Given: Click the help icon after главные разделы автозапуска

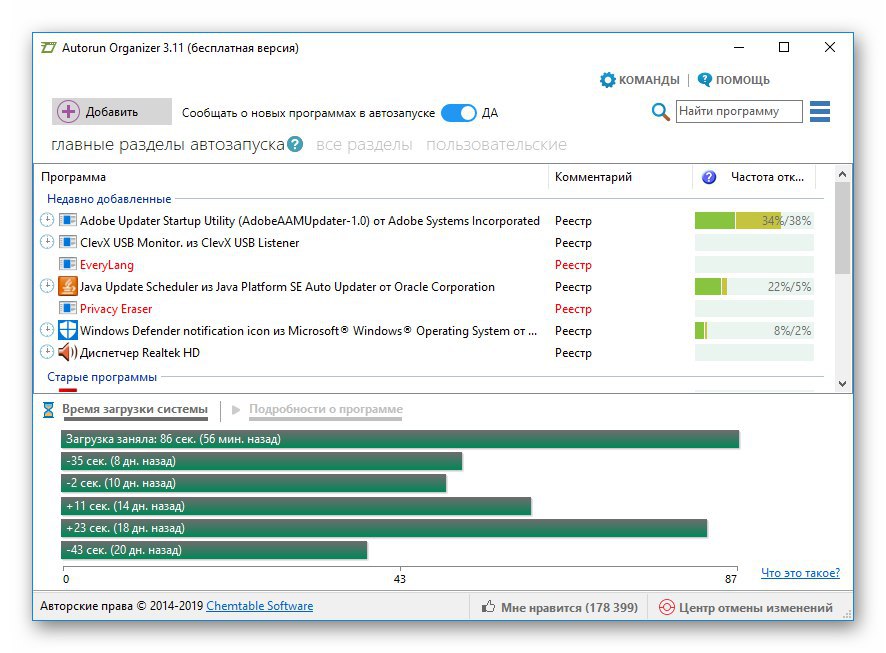Looking at the screenshot, I should 295,145.
